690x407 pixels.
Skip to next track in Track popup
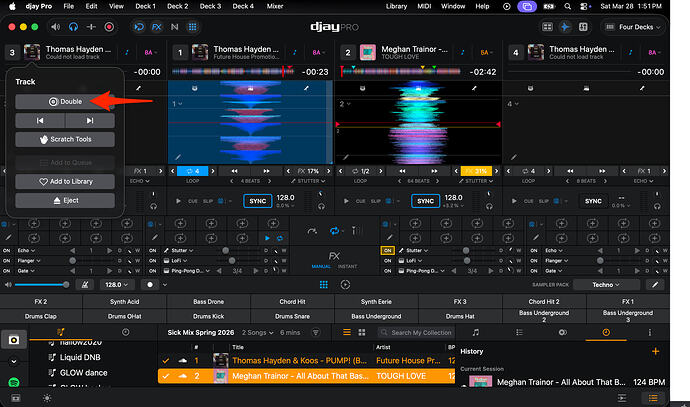90,121
